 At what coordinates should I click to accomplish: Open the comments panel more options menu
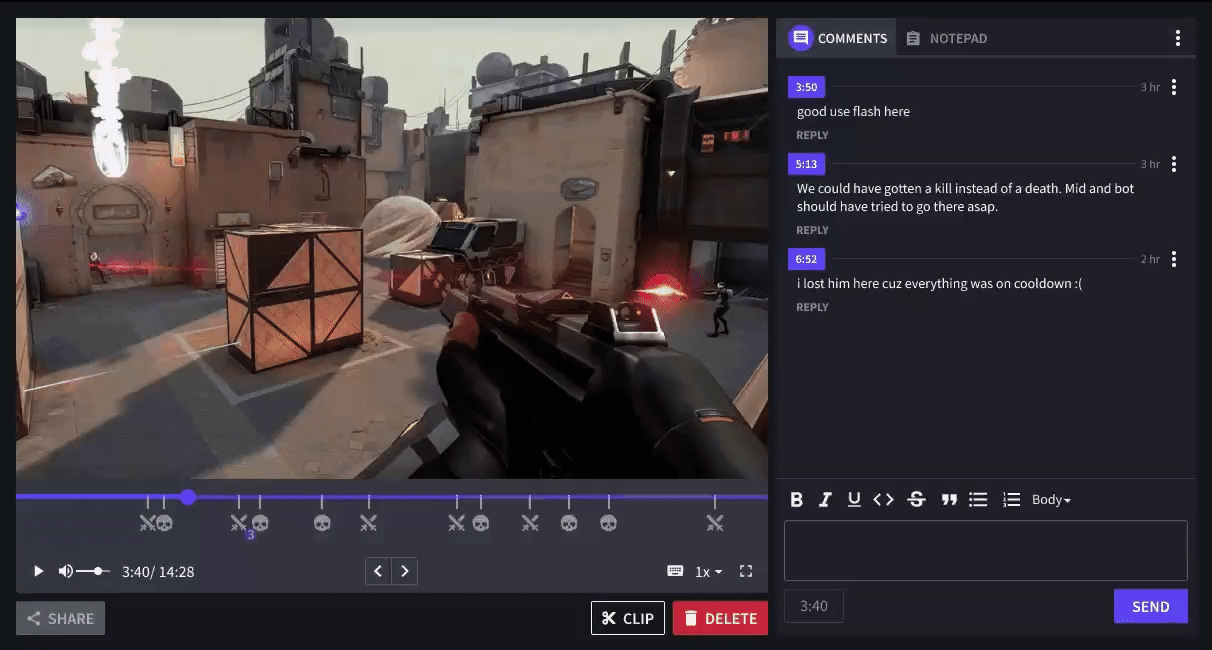pyautogui.click(x=1178, y=38)
